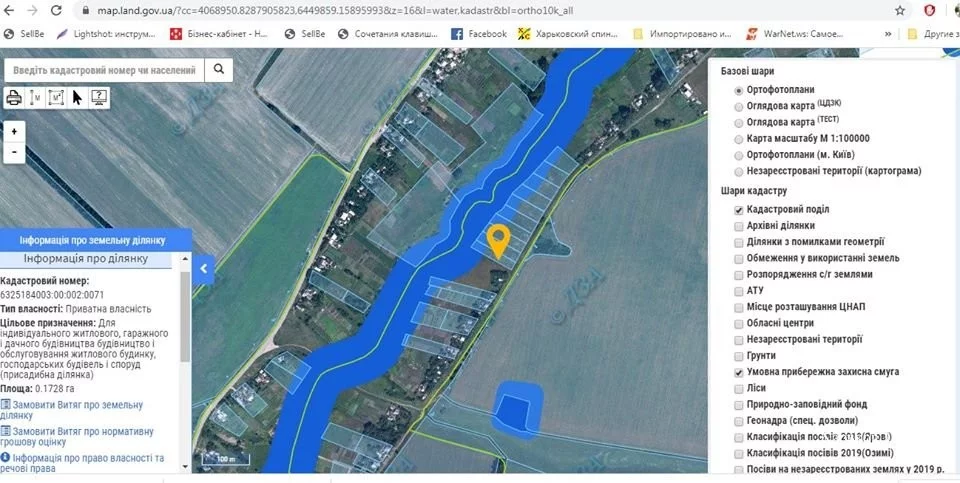Select Карта масштабу М 1:100000 base layer

(739, 139)
